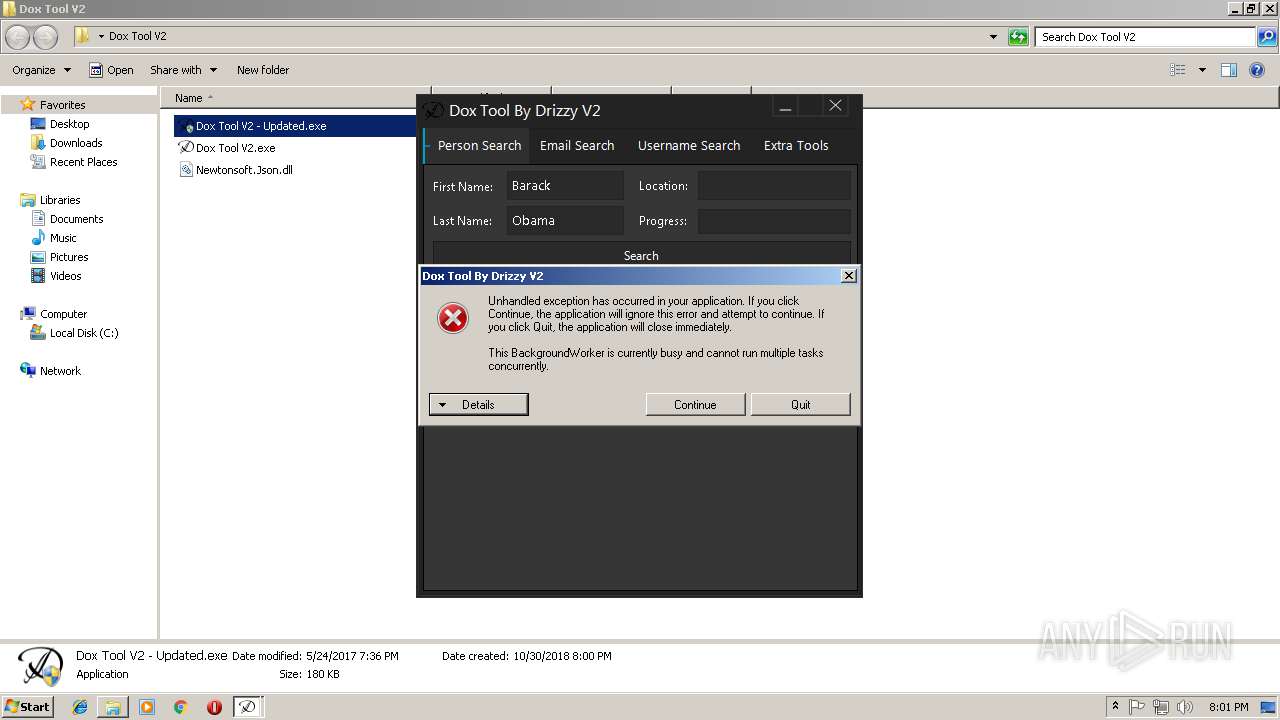Click Action Center flag icon in tray
The width and height of the screenshot is (1280, 720).
pyautogui.click(x=1138, y=707)
